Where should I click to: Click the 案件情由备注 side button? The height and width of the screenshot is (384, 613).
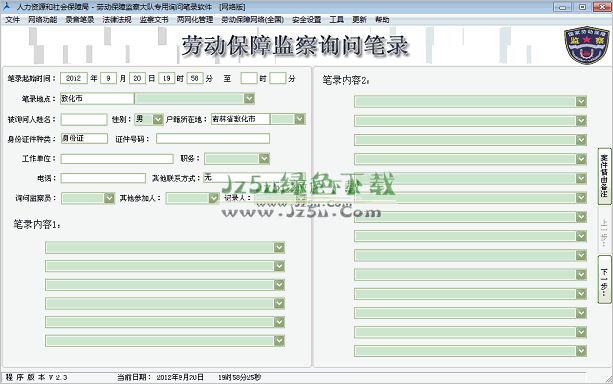604,176
